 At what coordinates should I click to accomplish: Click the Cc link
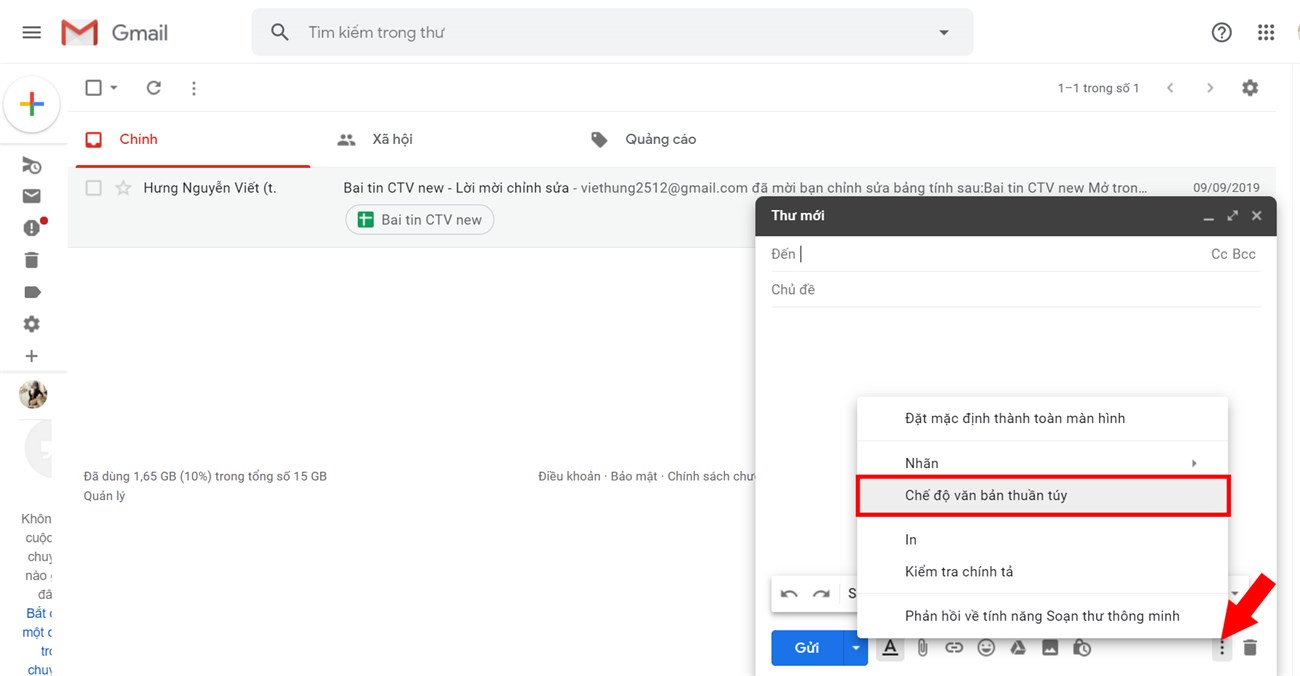pos(1219,254)
